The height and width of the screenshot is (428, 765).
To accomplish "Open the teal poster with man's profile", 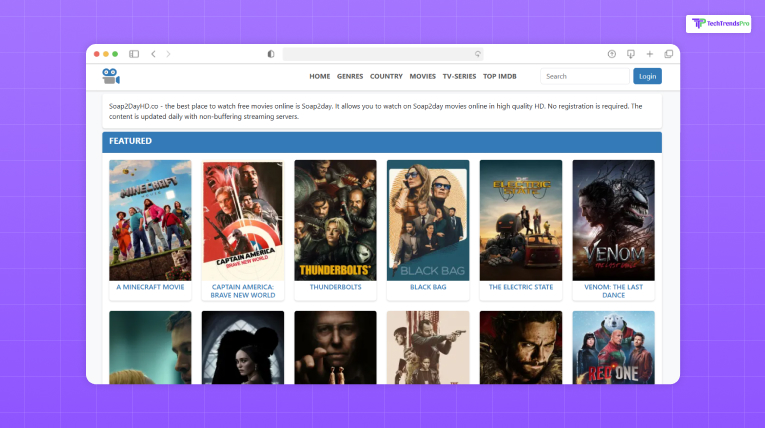I will point(150,347).
